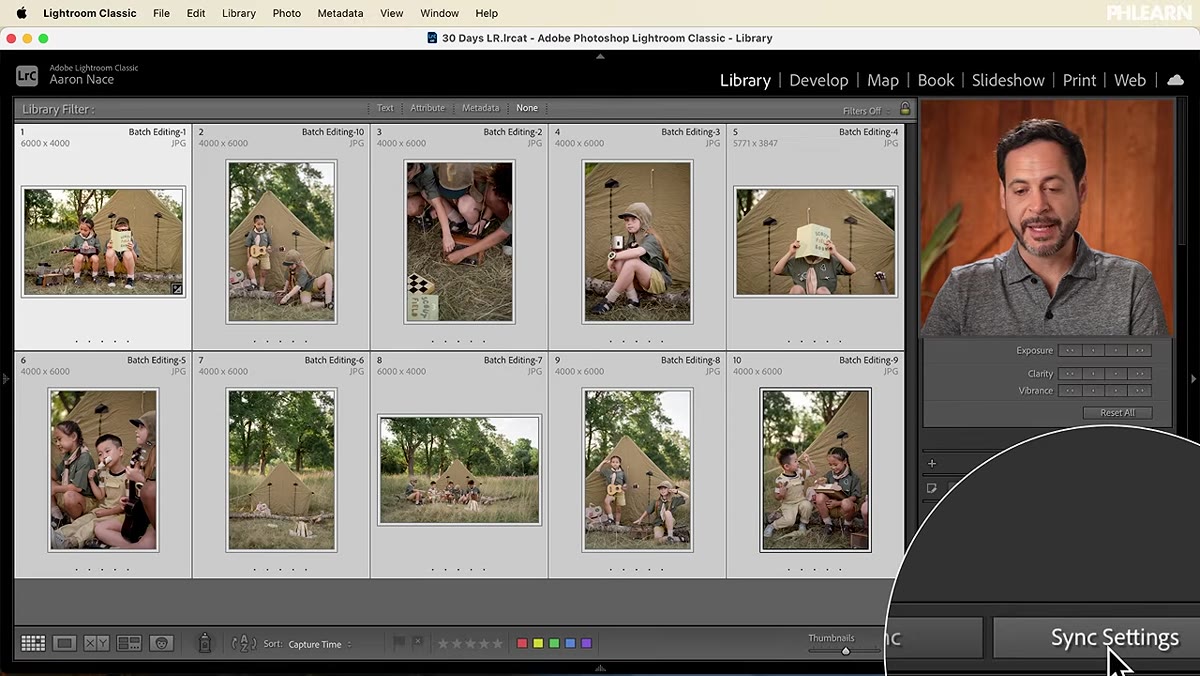Click the cloud sync status icon

coord(1176,80)
